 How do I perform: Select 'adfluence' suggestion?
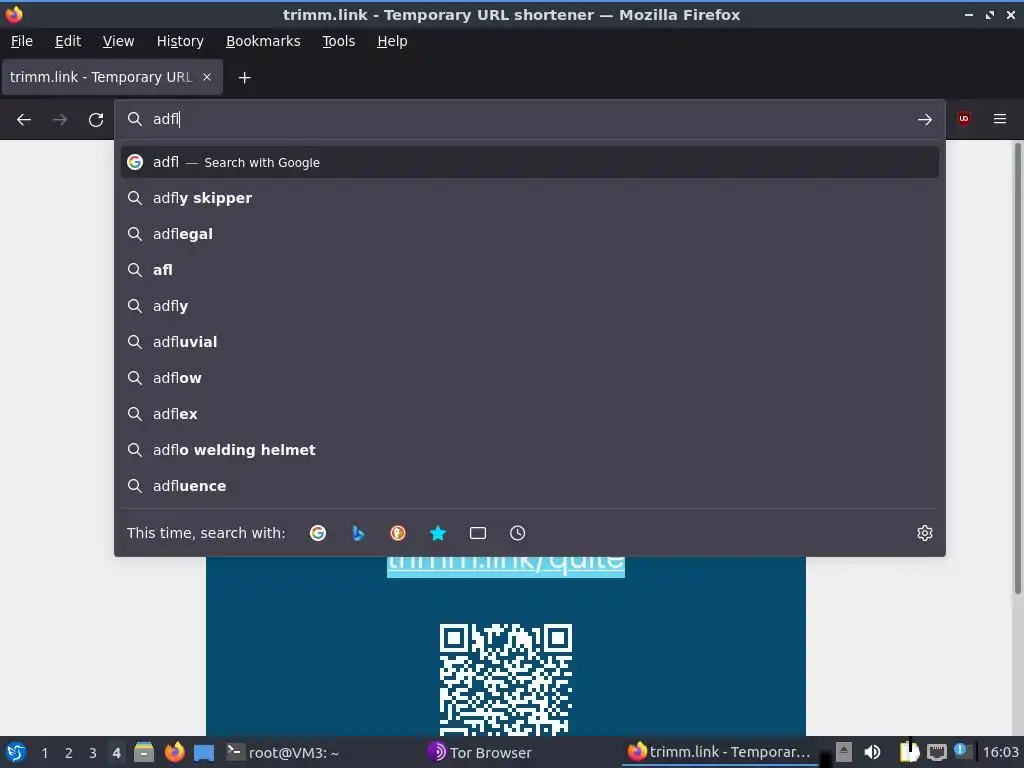530,486
